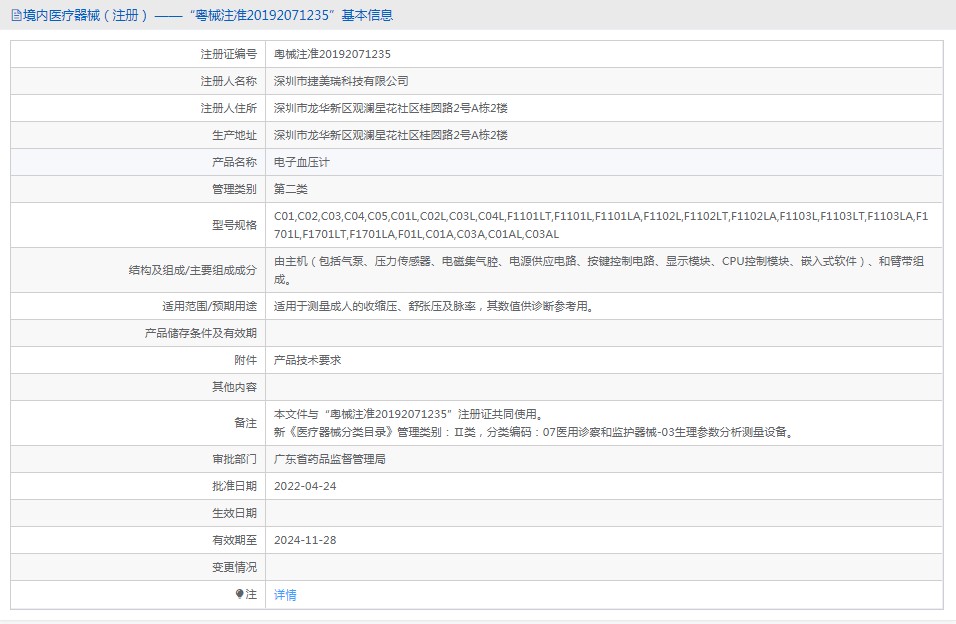This screenshot has width=956, height=624.
Task: Click the 其他内容 label
Action: click(x=234, y=387)
